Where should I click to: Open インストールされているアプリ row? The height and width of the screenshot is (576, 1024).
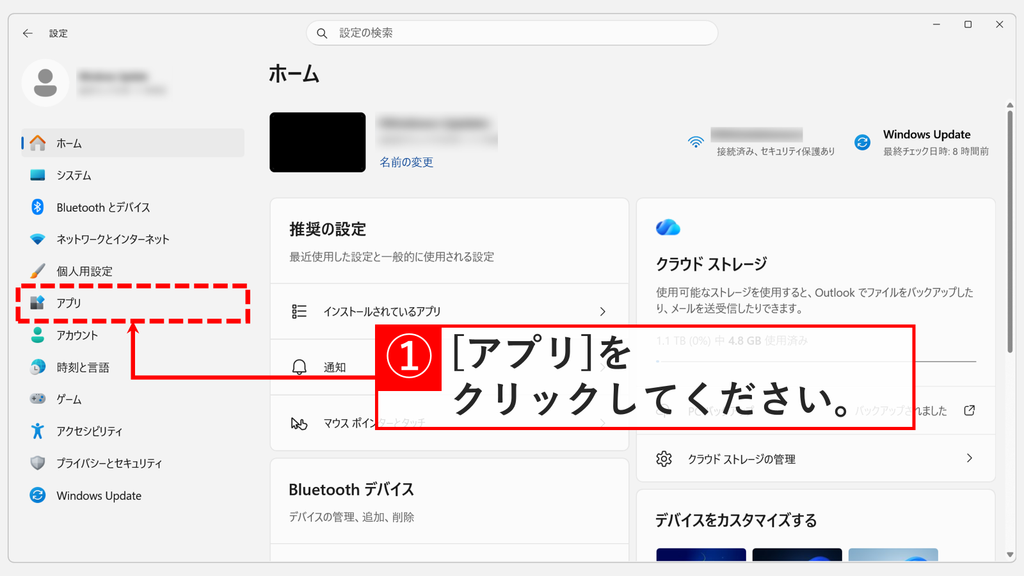pos(449,312)
